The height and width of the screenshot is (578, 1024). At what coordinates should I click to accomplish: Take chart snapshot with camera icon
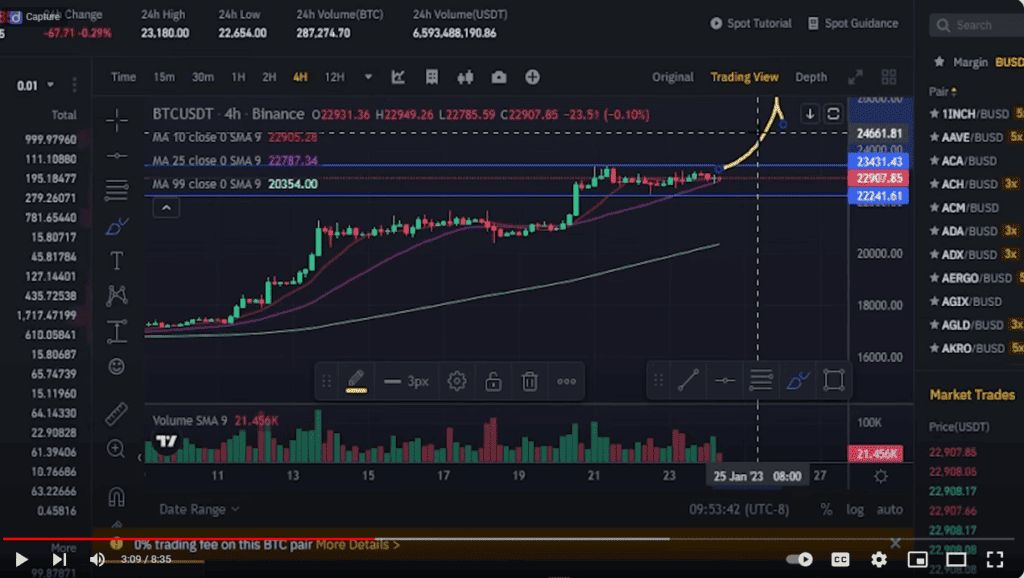pyautogui.click(x=498, y=77)
